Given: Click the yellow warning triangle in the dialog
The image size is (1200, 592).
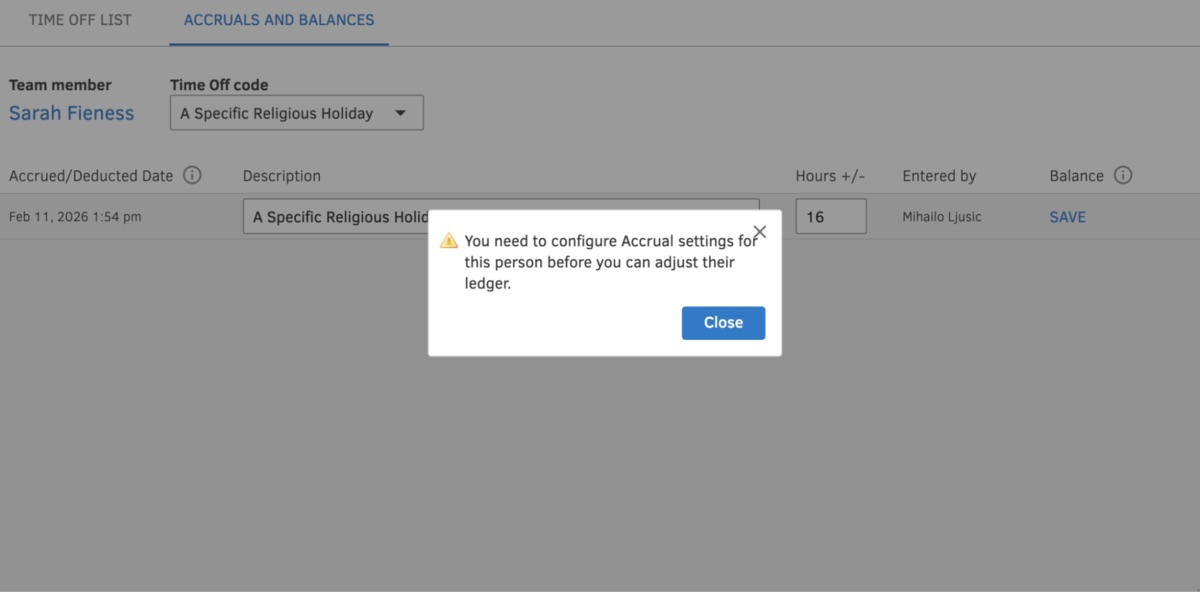Looking at the screenshot, I should (x=449, y=239).
